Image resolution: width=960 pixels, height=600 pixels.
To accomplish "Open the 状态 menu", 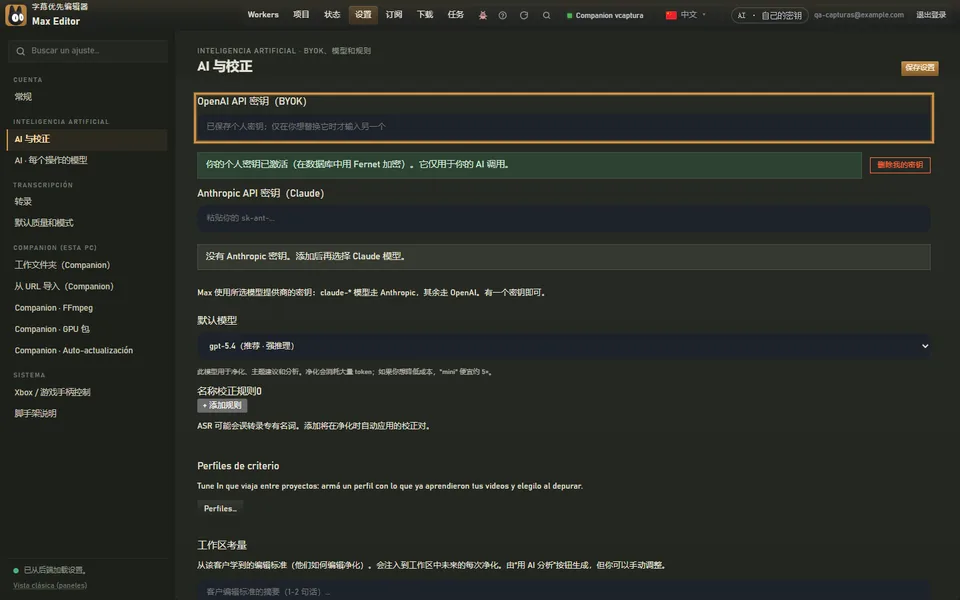I will click(332, 15).
